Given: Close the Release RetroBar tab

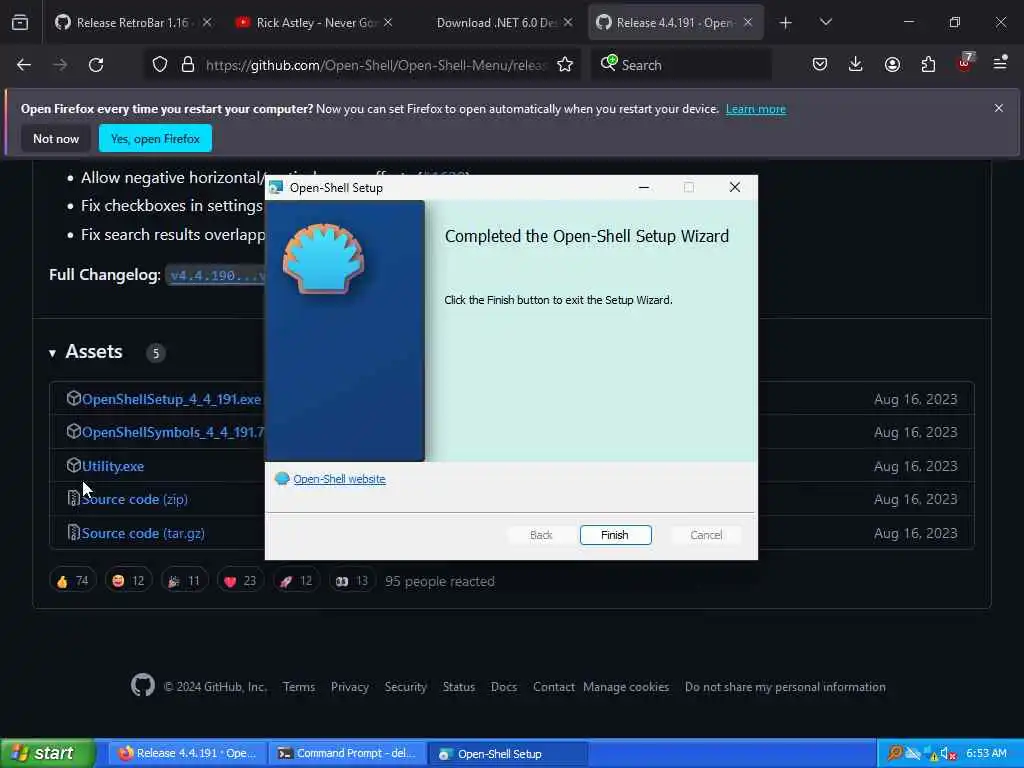Looking at the screenshot, I should pyautogui.click(x=207, y=23).
